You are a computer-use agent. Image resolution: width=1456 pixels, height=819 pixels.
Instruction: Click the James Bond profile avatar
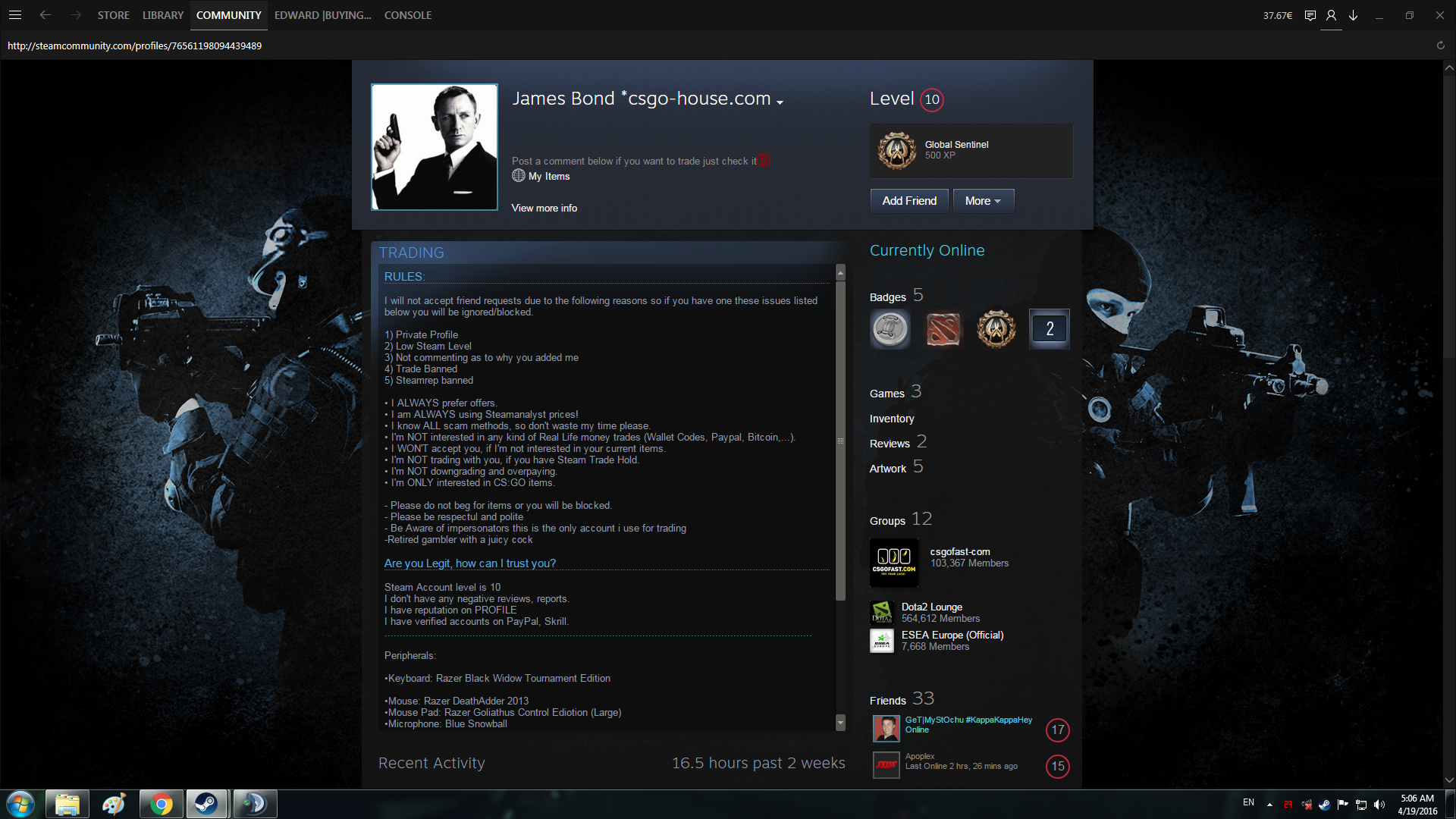point(435,147)
